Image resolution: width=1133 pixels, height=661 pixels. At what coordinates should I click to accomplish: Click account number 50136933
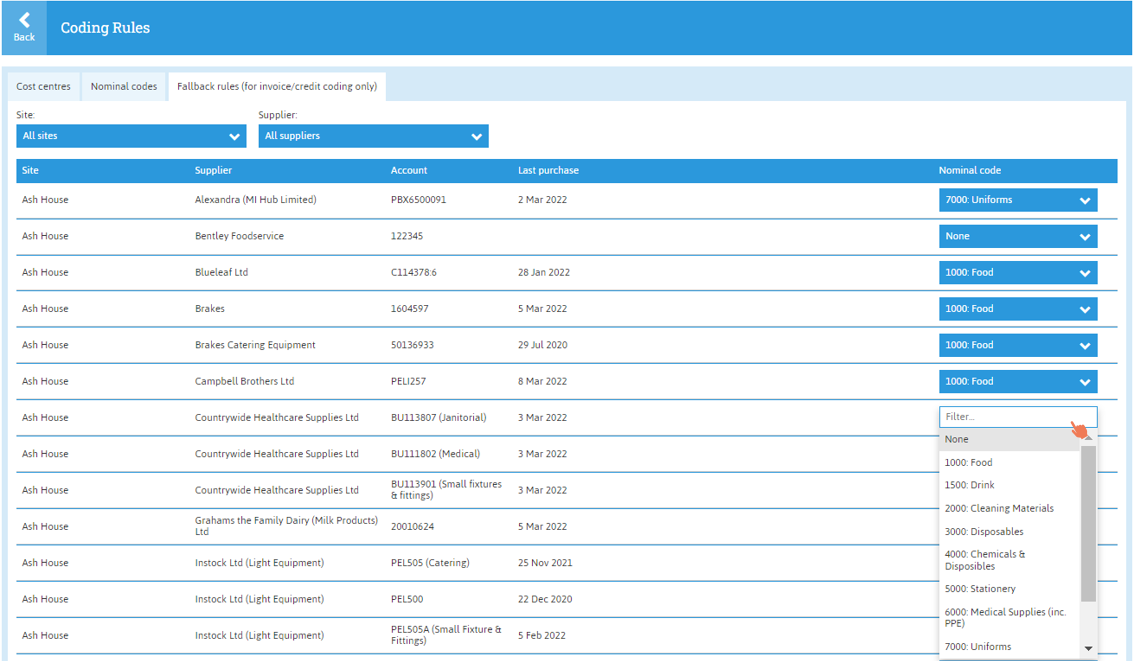pyautogui.click(x=412, y=345)
